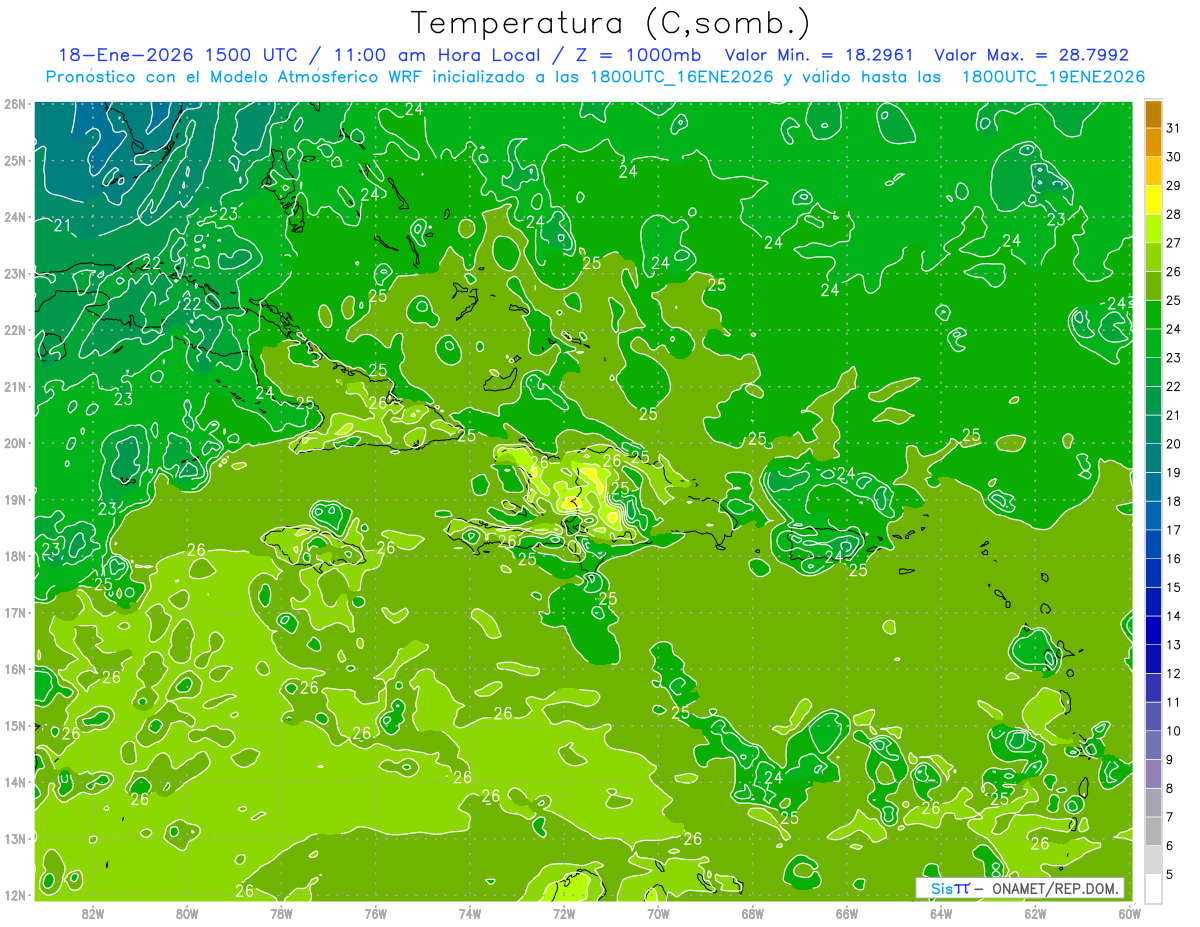Click the 25N latitude axis label
Image resolution: width=1200 pixels, height=927 pixels.
point(14,161)
